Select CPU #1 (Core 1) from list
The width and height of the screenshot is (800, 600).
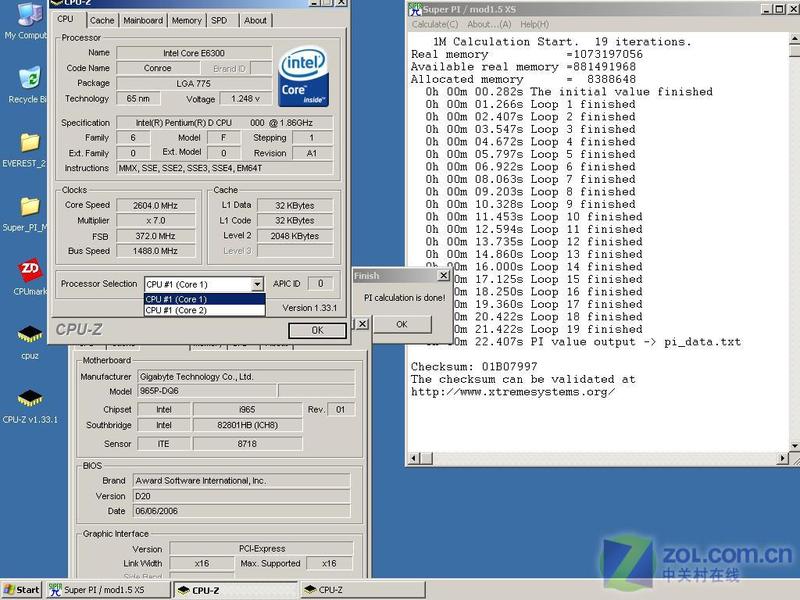tap(205, 299)
